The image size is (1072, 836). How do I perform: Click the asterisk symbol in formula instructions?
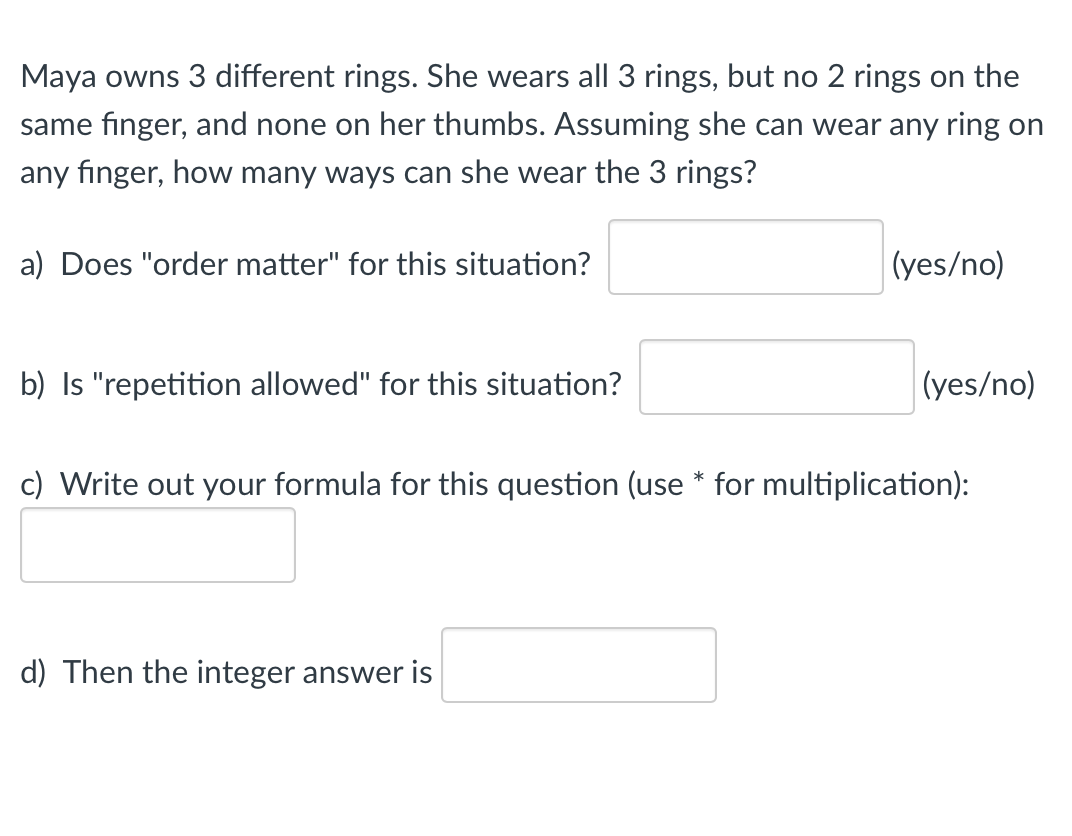[x=698, y=478]
